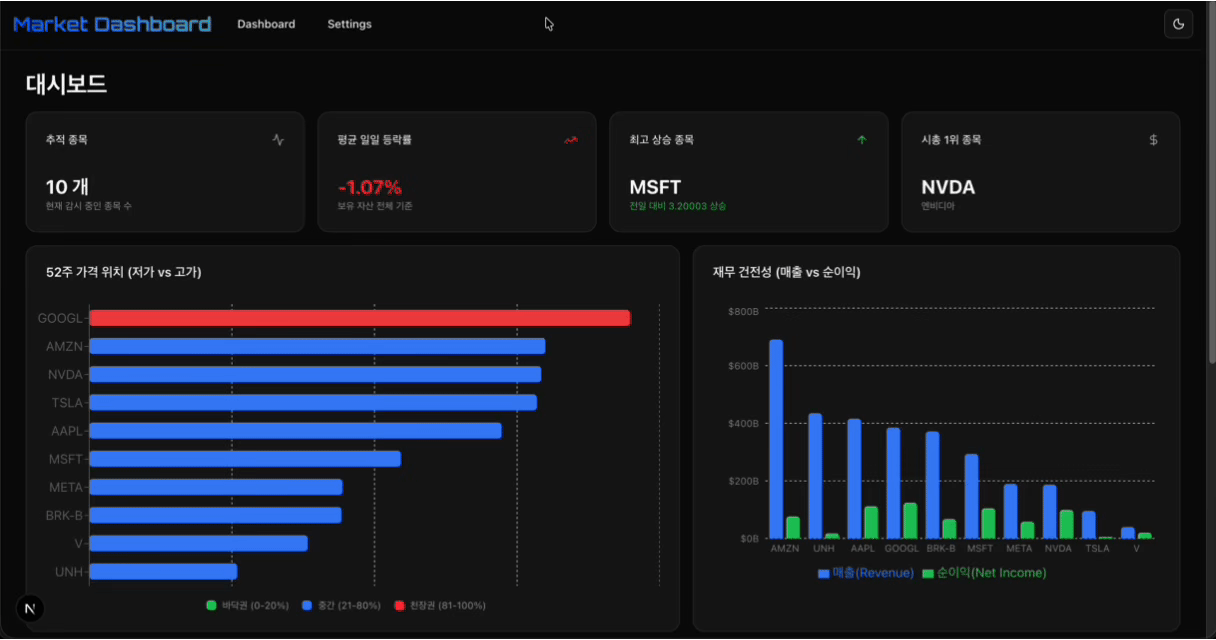1216x640 pixels.
Task: Toggle dark mode moon button
Action: pos(1179,24)
